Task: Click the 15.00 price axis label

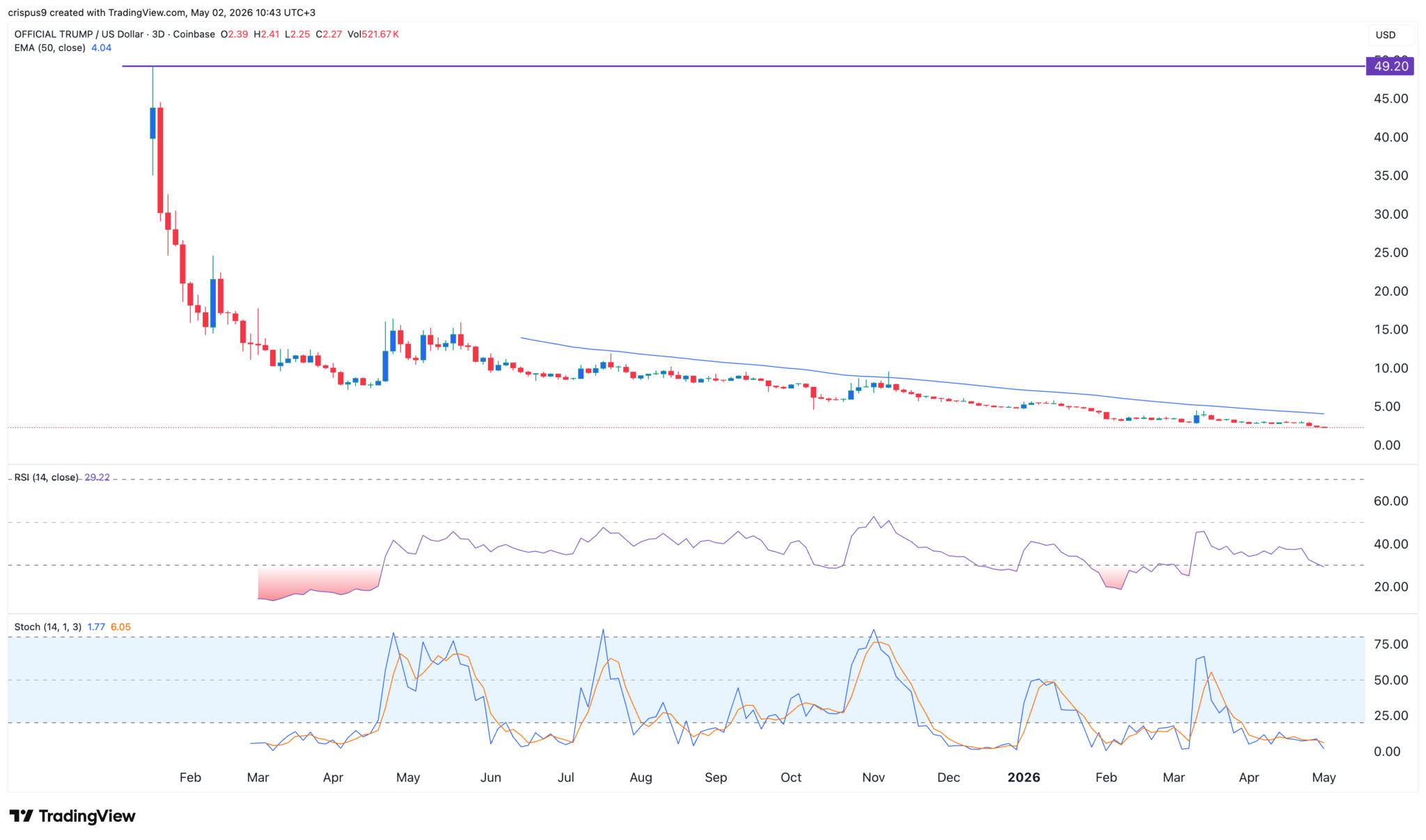Action: tap(1390, 330)
